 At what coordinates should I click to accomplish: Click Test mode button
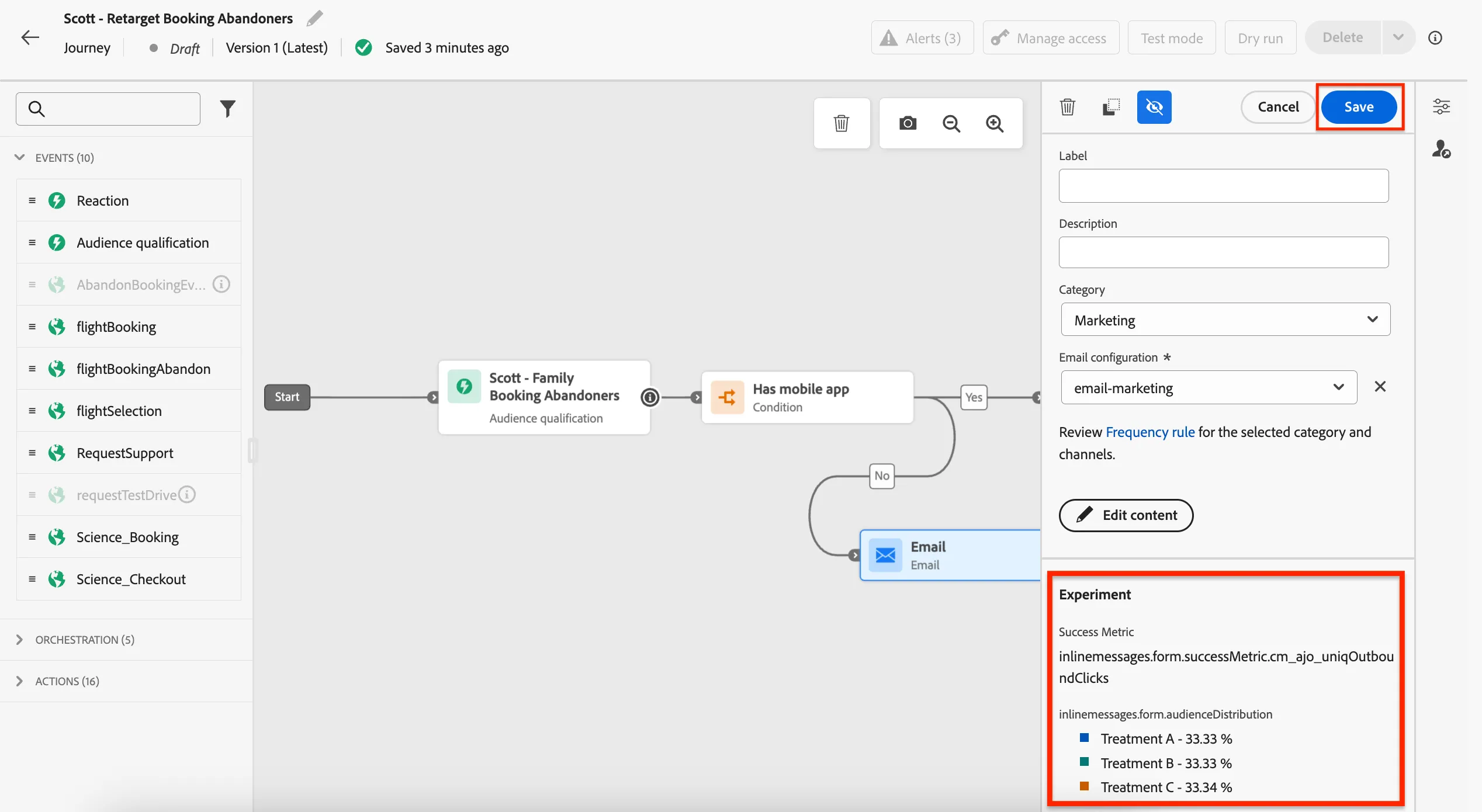1172,38
